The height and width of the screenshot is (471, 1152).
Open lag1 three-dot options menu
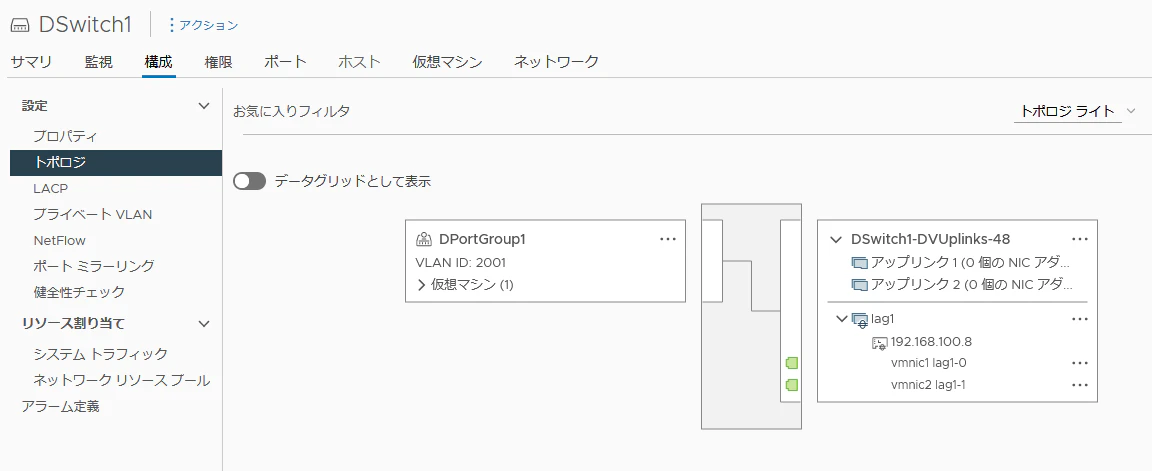click(x=1079, y=319)
